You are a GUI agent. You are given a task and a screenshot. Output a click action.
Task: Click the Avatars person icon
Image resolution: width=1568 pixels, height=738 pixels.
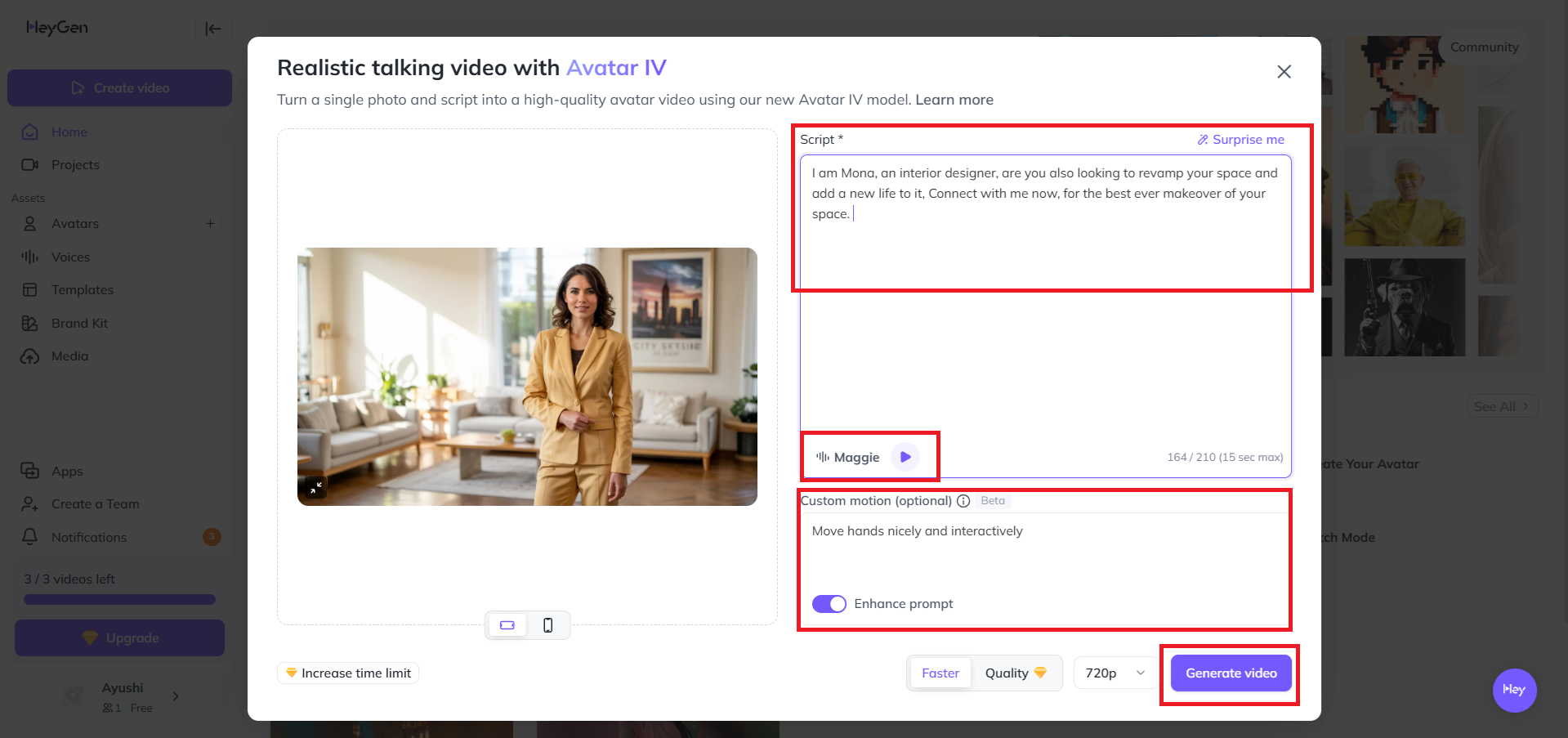(30, 223)
